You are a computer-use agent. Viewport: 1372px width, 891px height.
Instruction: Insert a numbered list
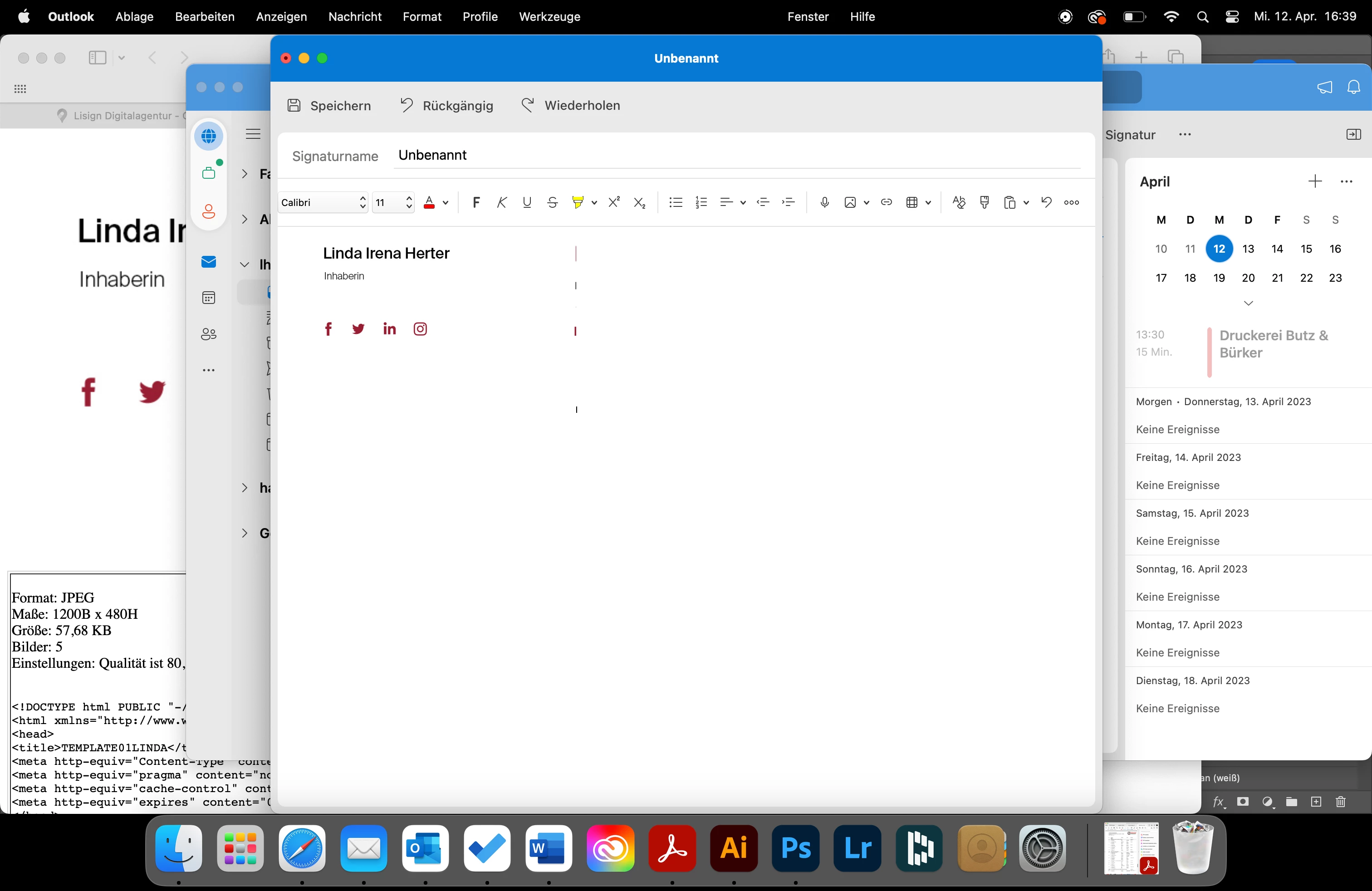(701, 202)
